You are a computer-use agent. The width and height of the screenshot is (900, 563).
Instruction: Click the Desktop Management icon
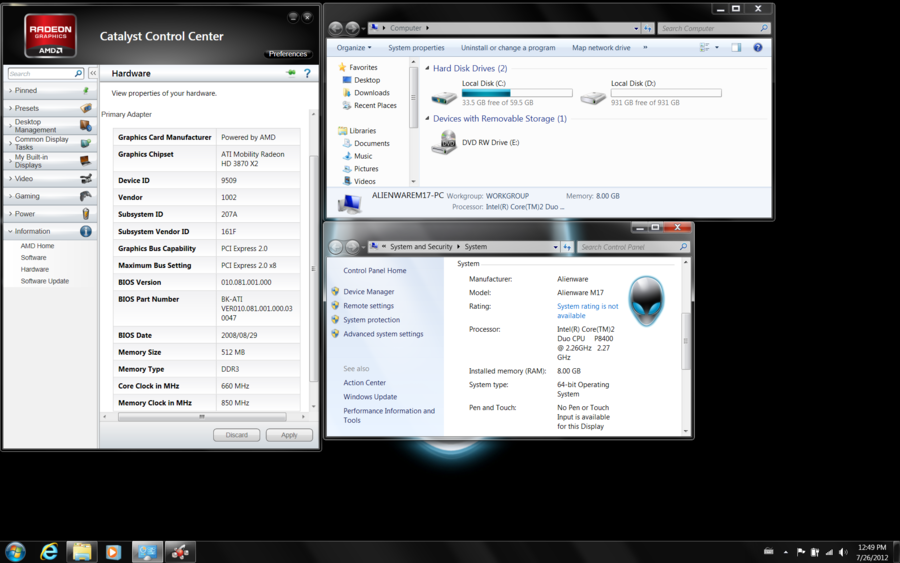pos(86,125)
